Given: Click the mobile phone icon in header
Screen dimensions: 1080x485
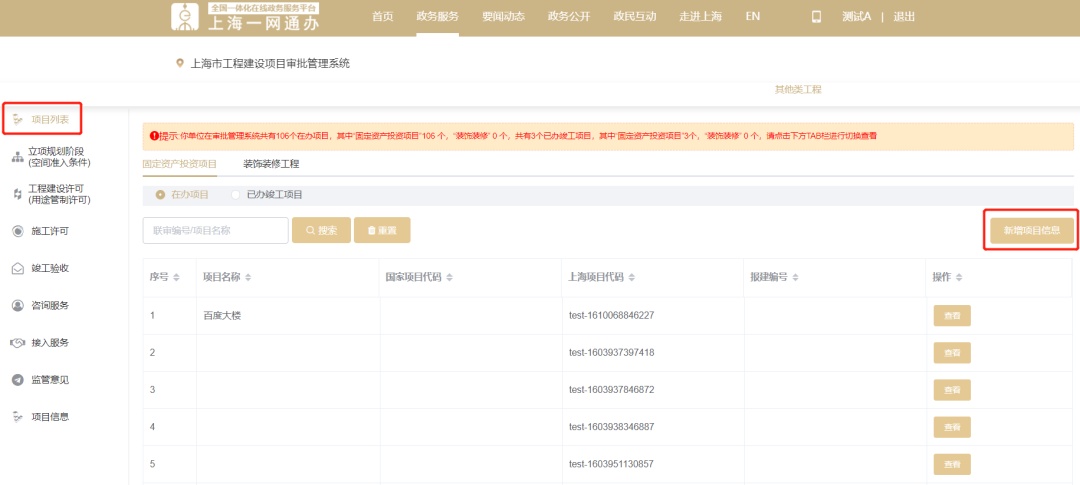Looking at the screenshot, I should point(816,17).
